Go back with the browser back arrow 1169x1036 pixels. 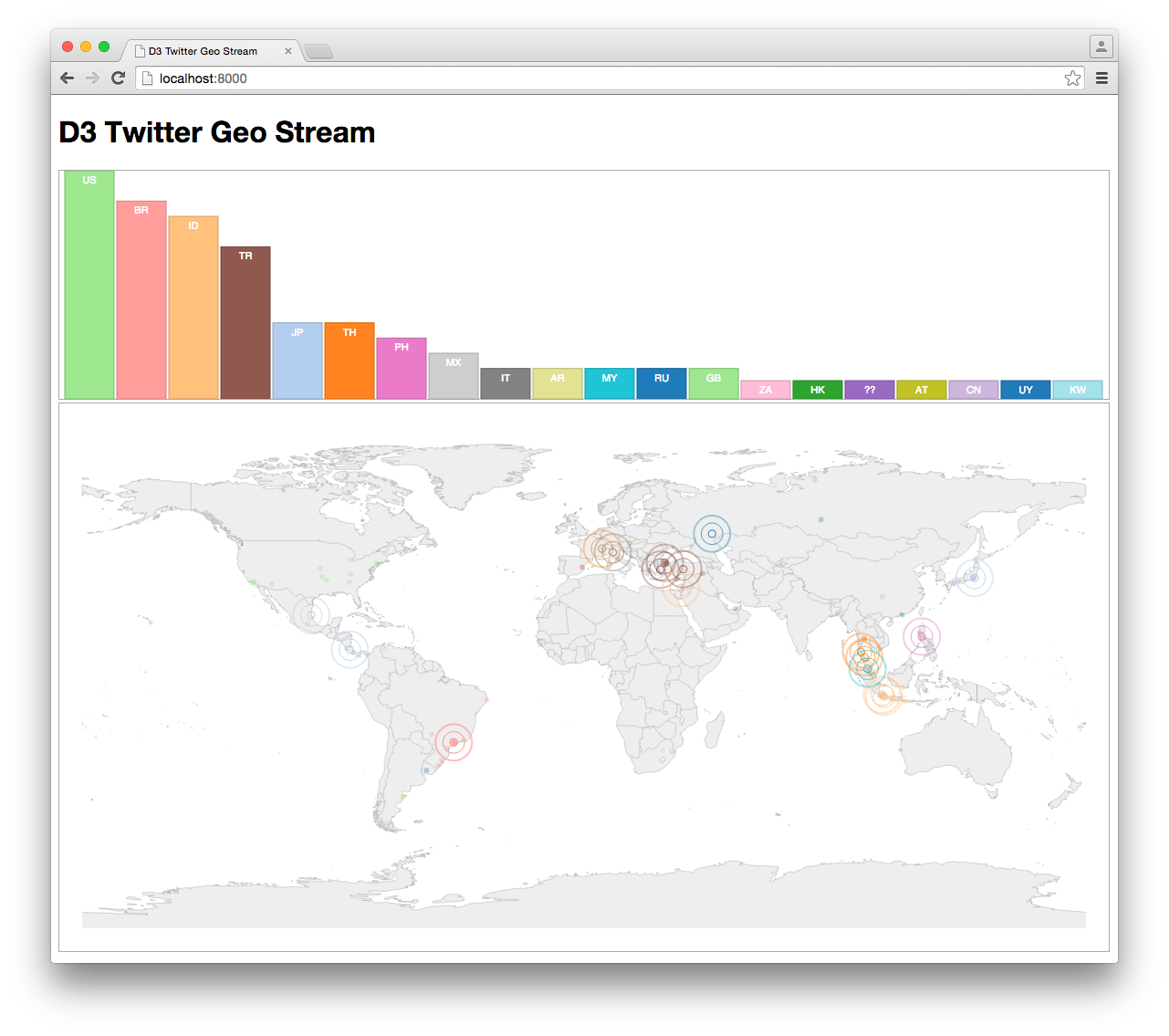(x=67, y=78)
